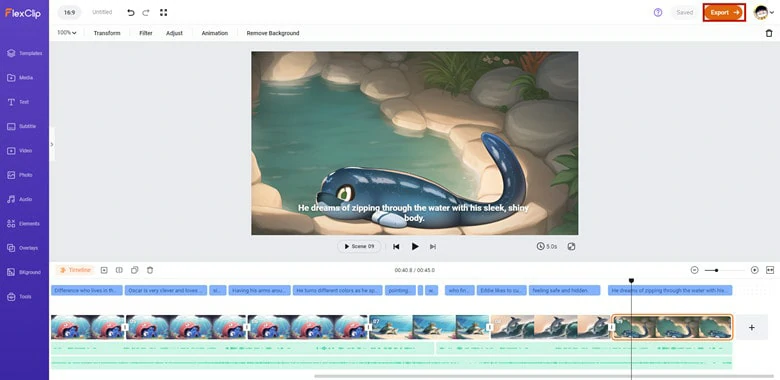Open the Bkground panel in sidebar
This screenshot has width=780, height=380.
coord(23,272)
